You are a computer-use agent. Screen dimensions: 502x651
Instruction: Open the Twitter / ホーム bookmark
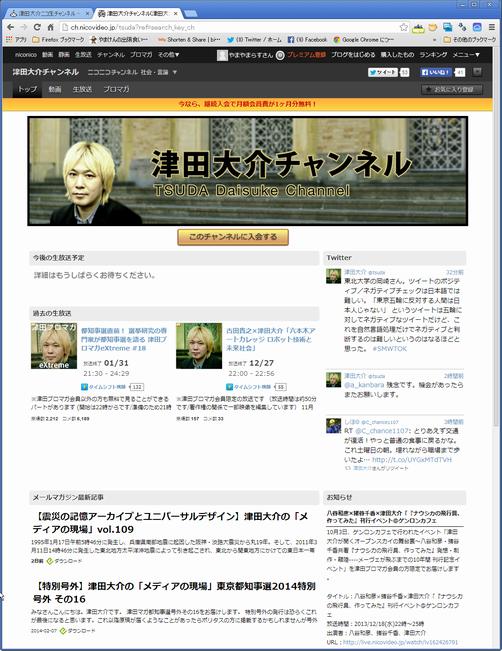255,39
